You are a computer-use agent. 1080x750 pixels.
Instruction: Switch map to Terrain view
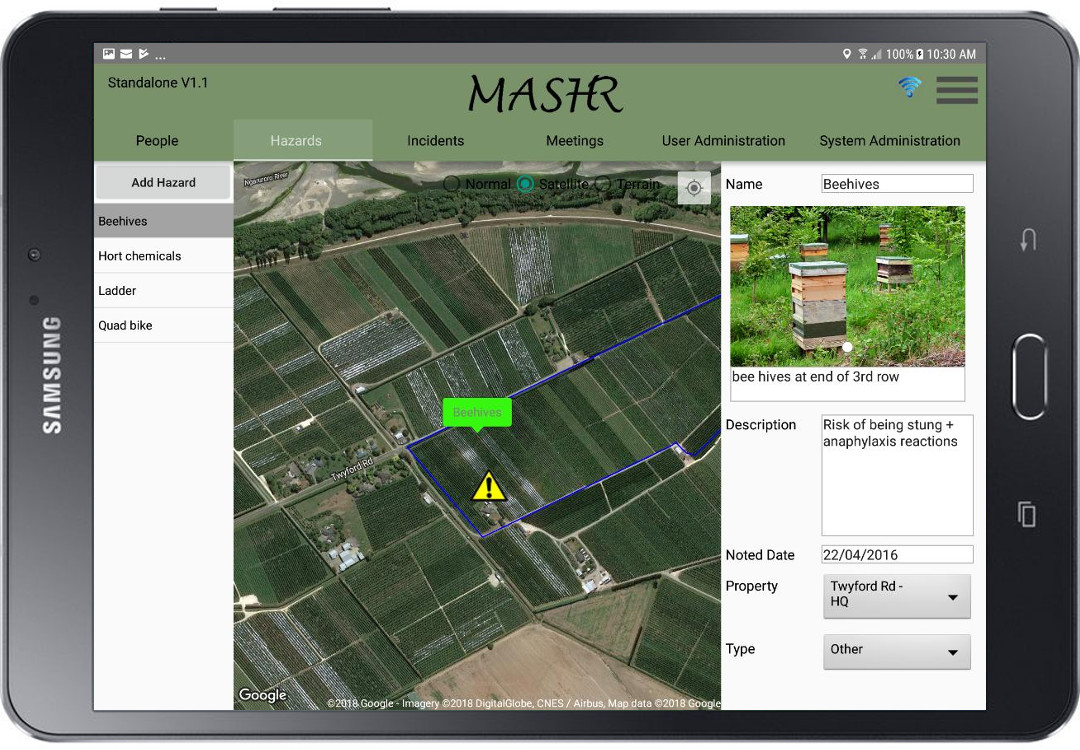click(x=603, y=184)
